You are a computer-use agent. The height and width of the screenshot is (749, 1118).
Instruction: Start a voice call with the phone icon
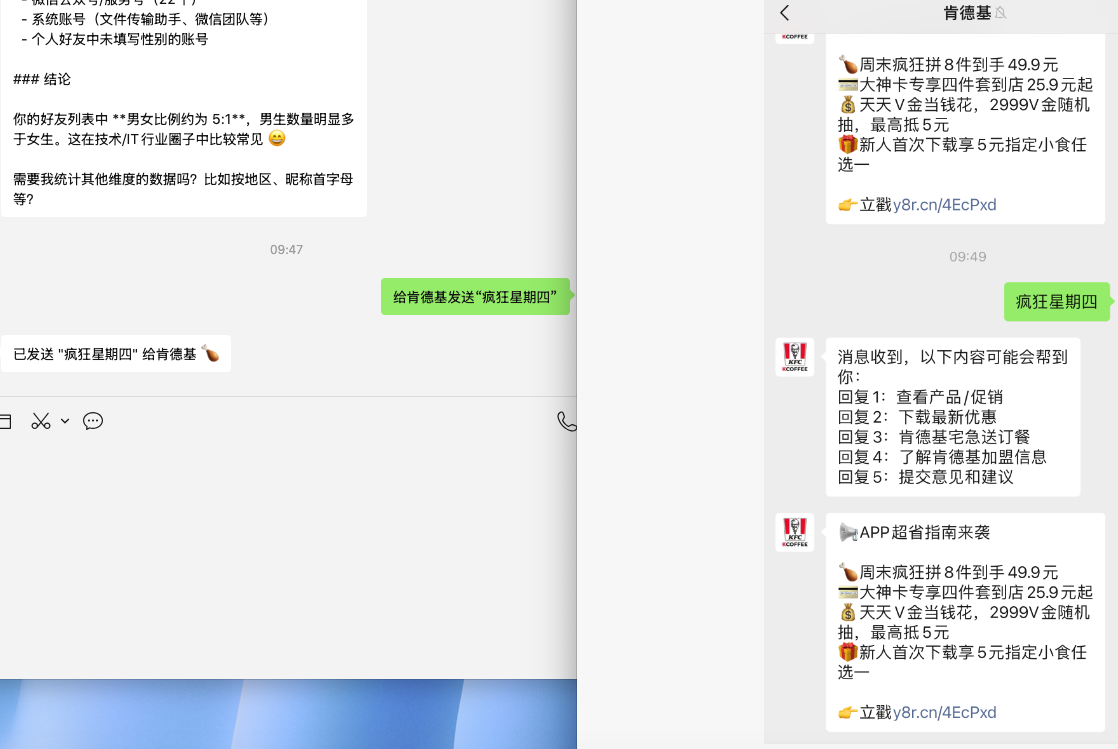click(x=566, y=421)
